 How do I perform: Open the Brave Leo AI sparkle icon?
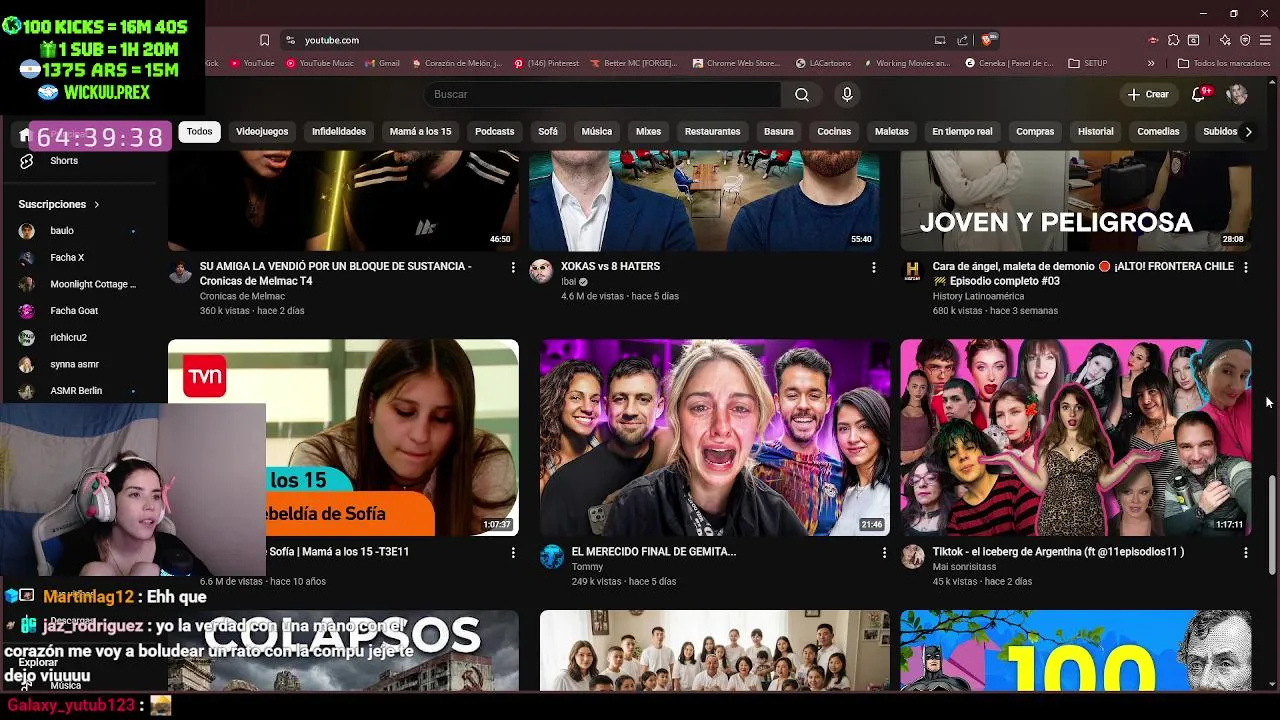click(1225, 40)
